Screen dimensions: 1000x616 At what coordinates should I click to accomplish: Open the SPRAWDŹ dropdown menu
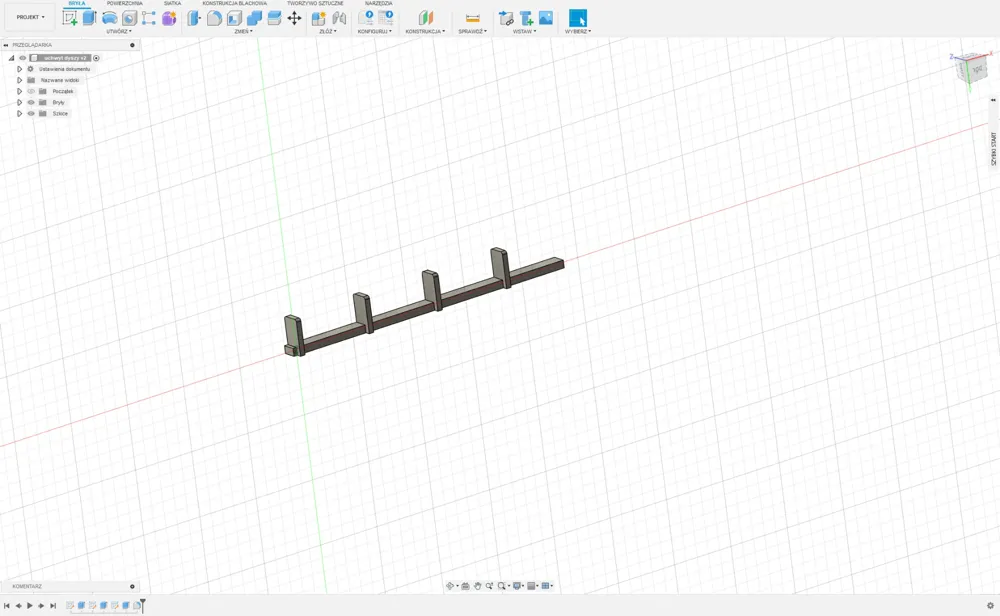coord(473,31)
